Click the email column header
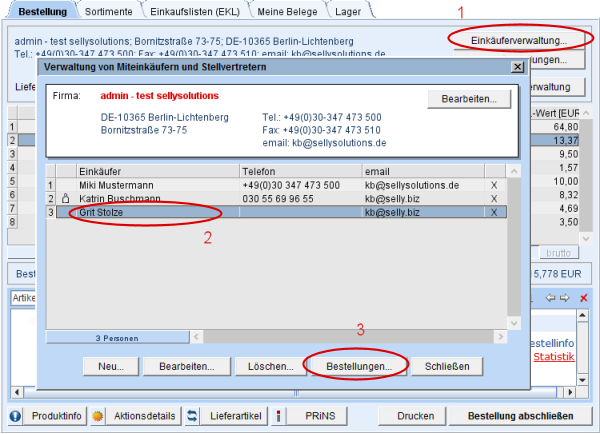Screen dimensions: 600x434 point(423,171)
